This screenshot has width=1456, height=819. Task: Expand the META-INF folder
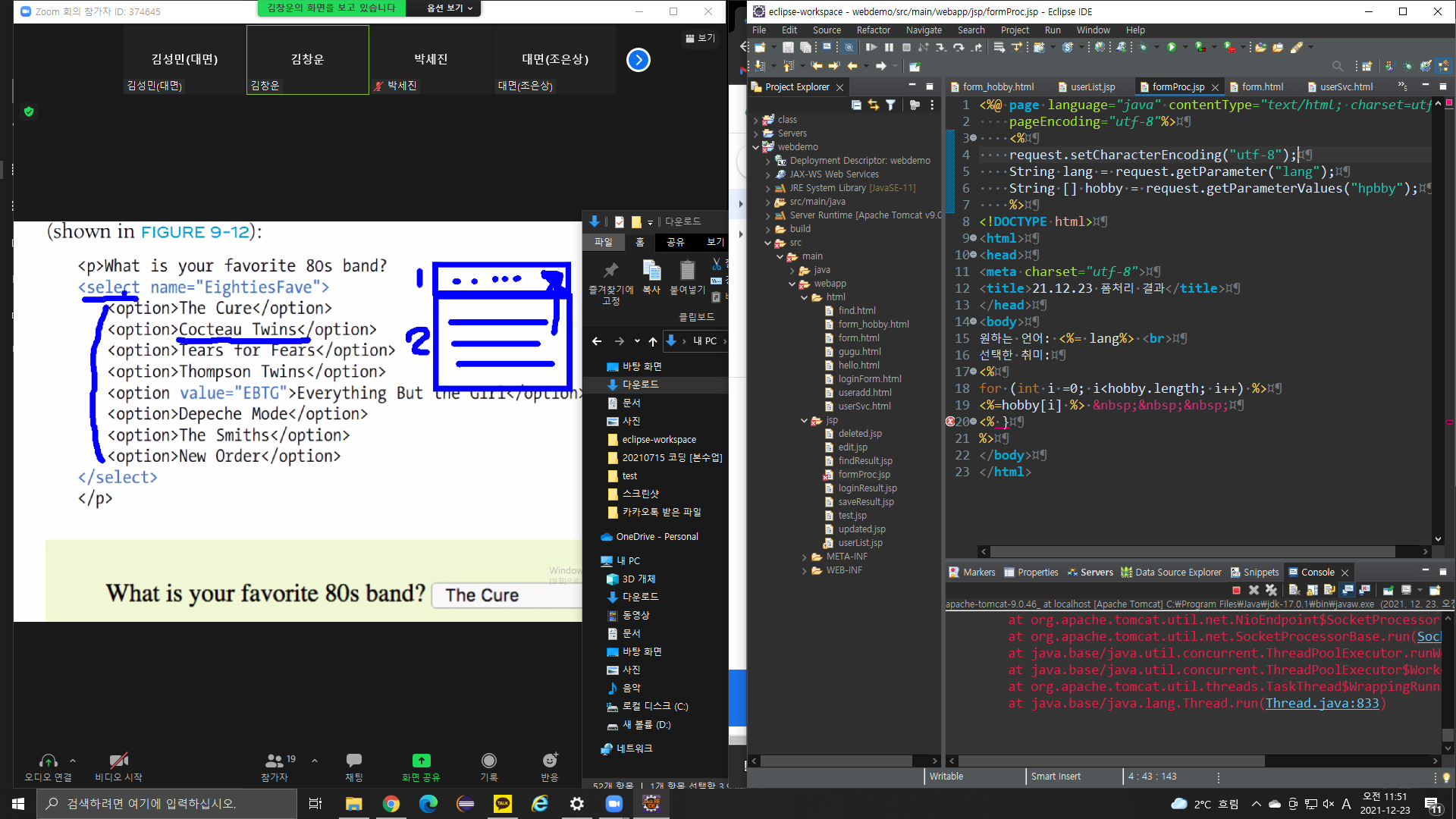point(805,557)
